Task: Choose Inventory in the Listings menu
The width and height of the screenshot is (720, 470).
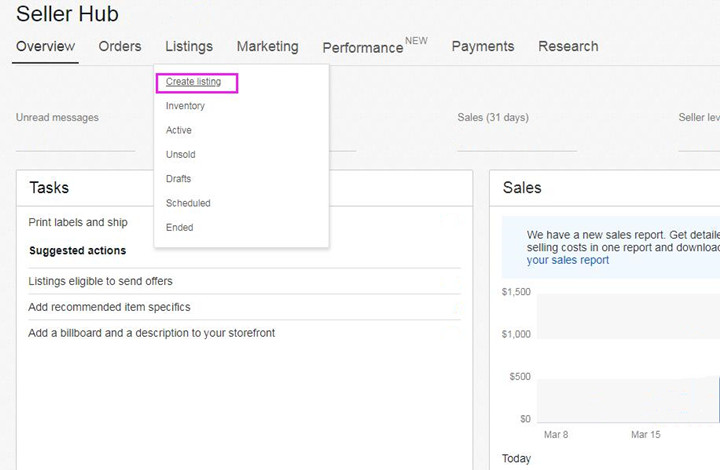Action: (185, 106)
